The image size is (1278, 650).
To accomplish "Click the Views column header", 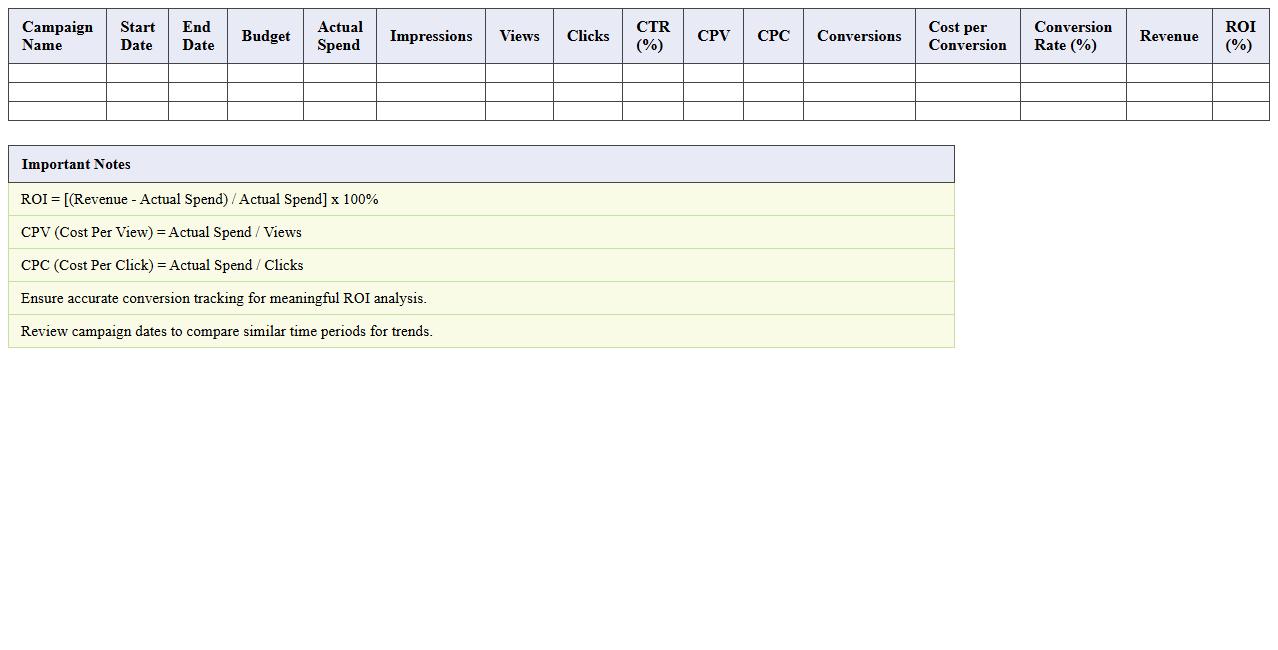I will coord(519,36).
